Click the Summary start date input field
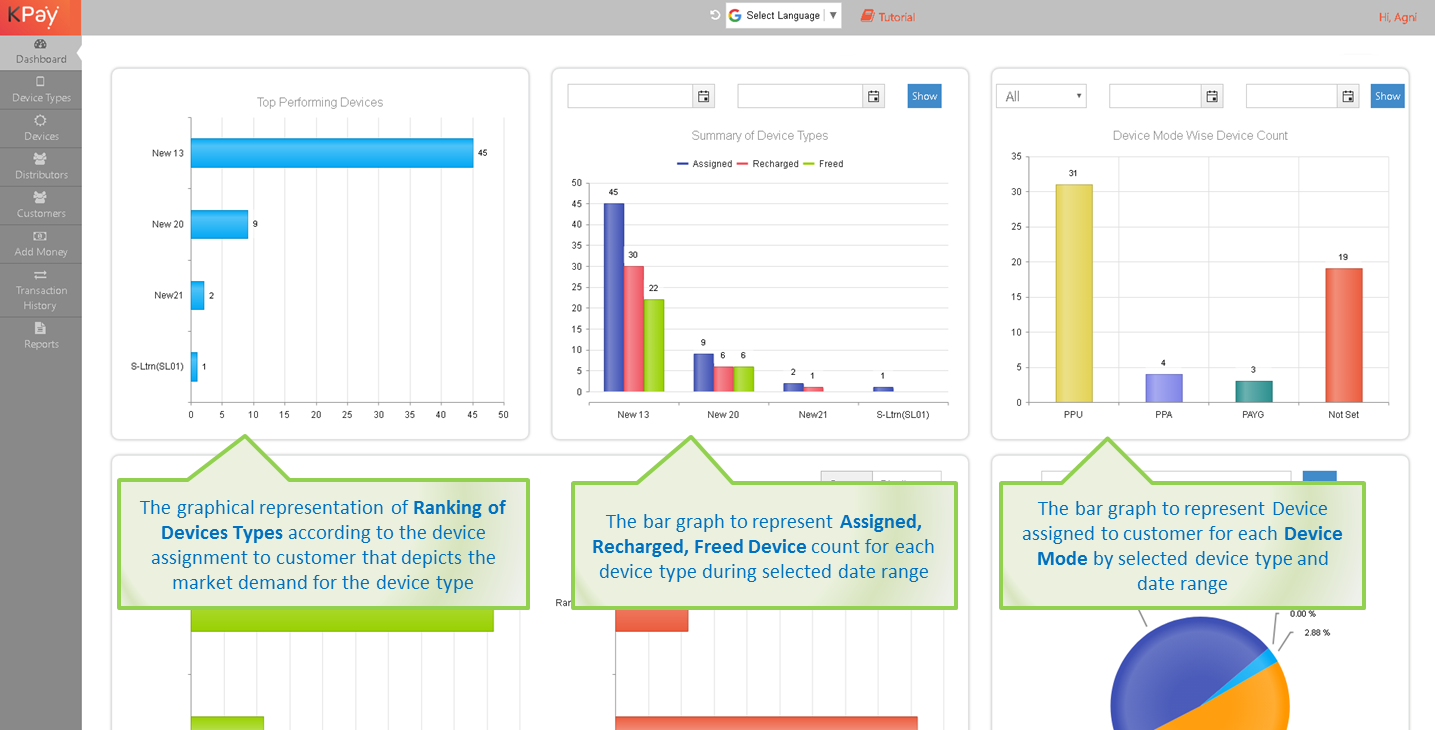This screenshot has height=730, width=1435. point(630,96)
